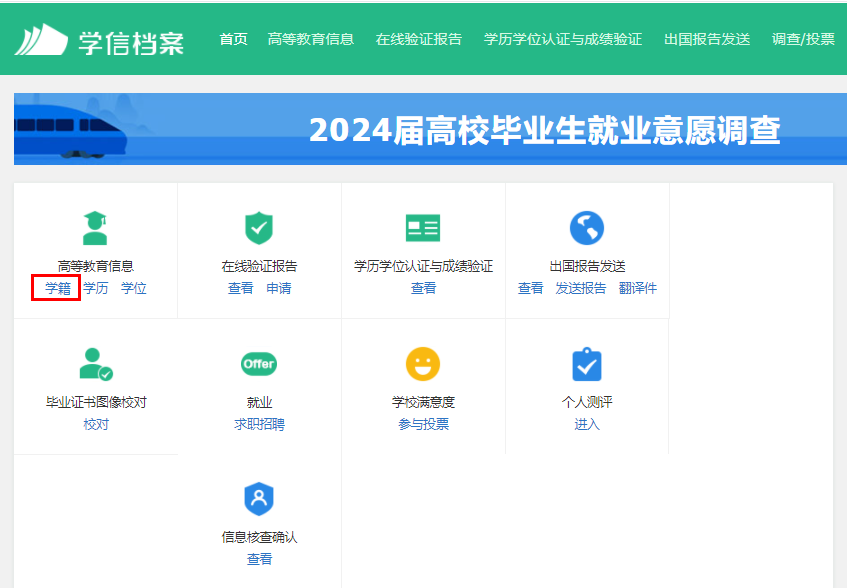Click the green Offer 就业 icon
847x588 pixels.
[x=259, y=364]
